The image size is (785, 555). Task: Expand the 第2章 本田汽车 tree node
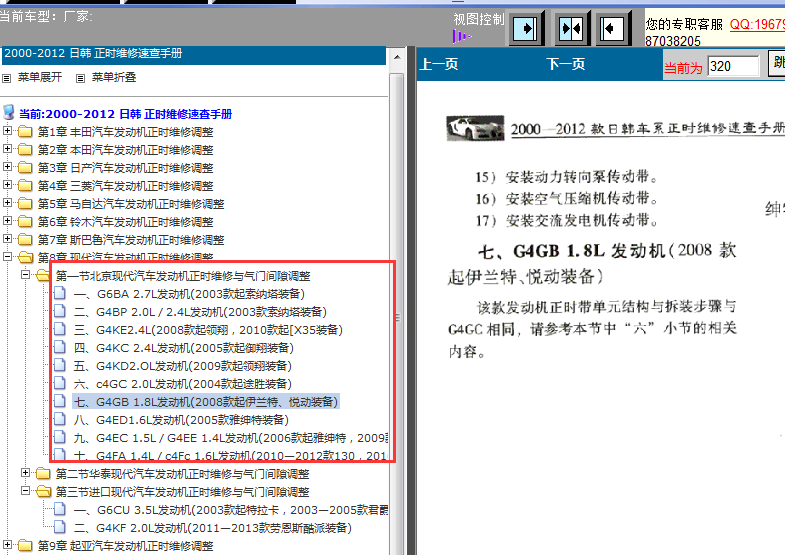(x=7, y=149)
